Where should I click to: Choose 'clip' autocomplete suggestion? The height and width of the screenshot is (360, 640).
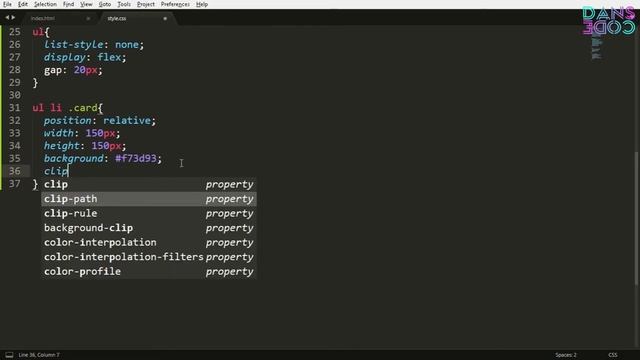(149, 184)
